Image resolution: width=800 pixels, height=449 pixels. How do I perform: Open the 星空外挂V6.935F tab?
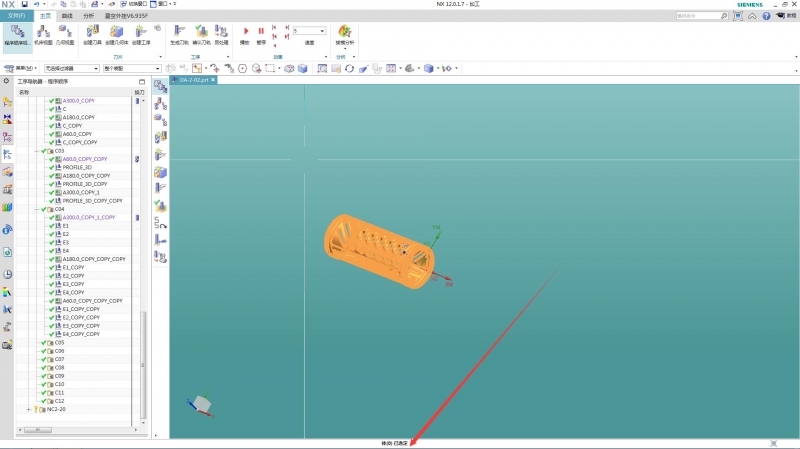[x=126, y=16]
